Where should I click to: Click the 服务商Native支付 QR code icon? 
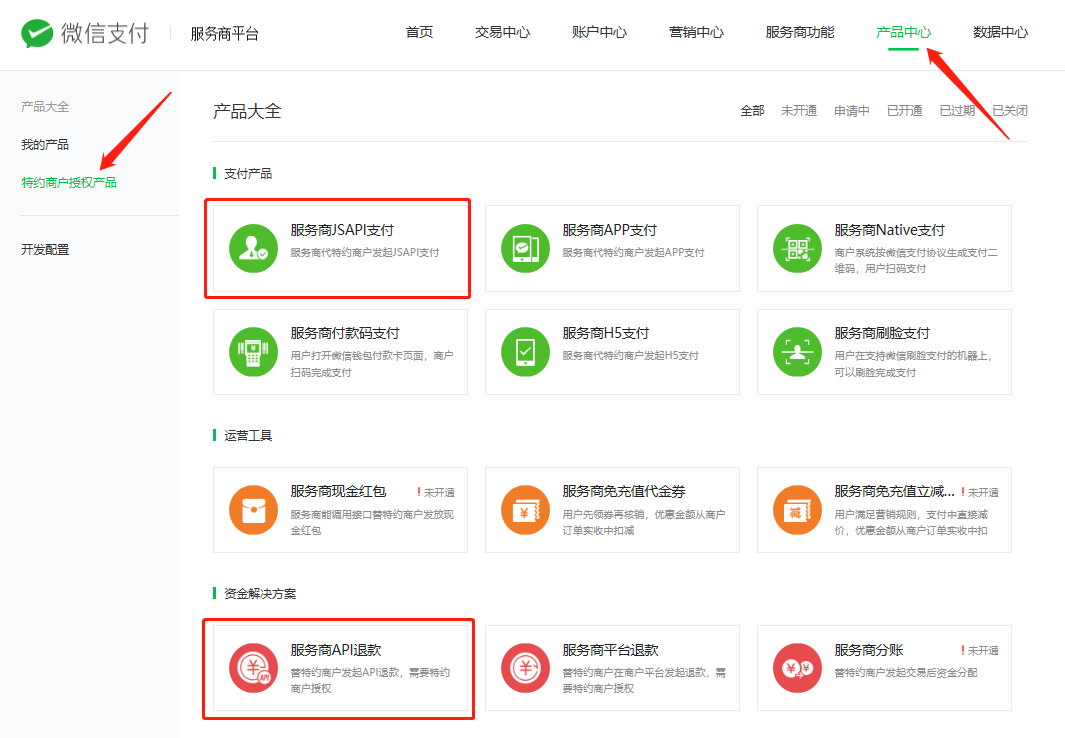click(797, 248)
